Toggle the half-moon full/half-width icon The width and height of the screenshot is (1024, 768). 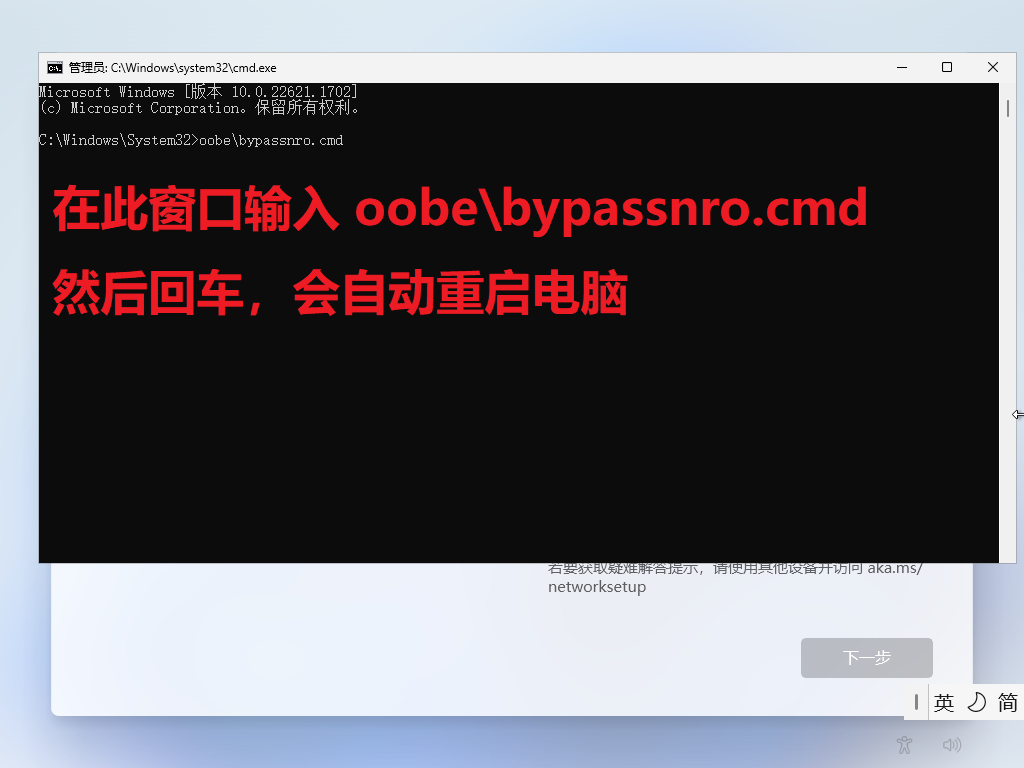coord(976,703)
